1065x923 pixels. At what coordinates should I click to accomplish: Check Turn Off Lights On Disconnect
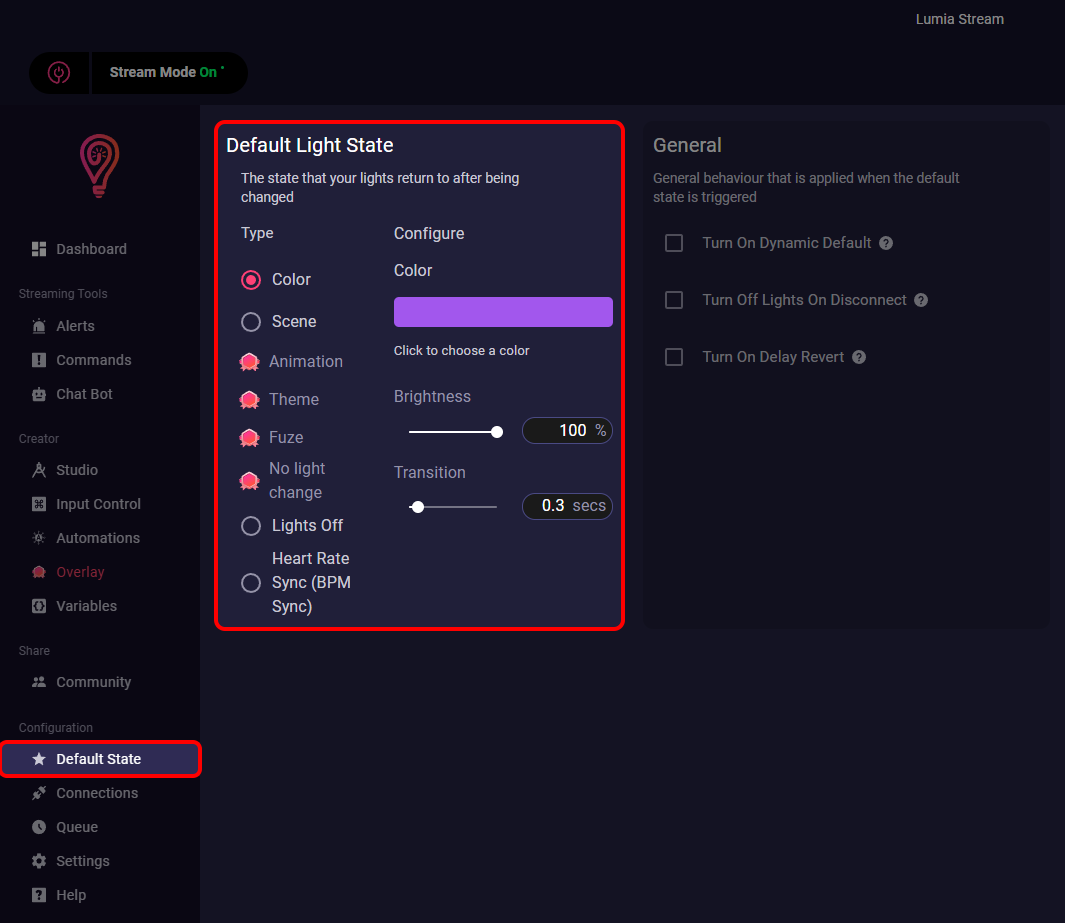point(674,300)
